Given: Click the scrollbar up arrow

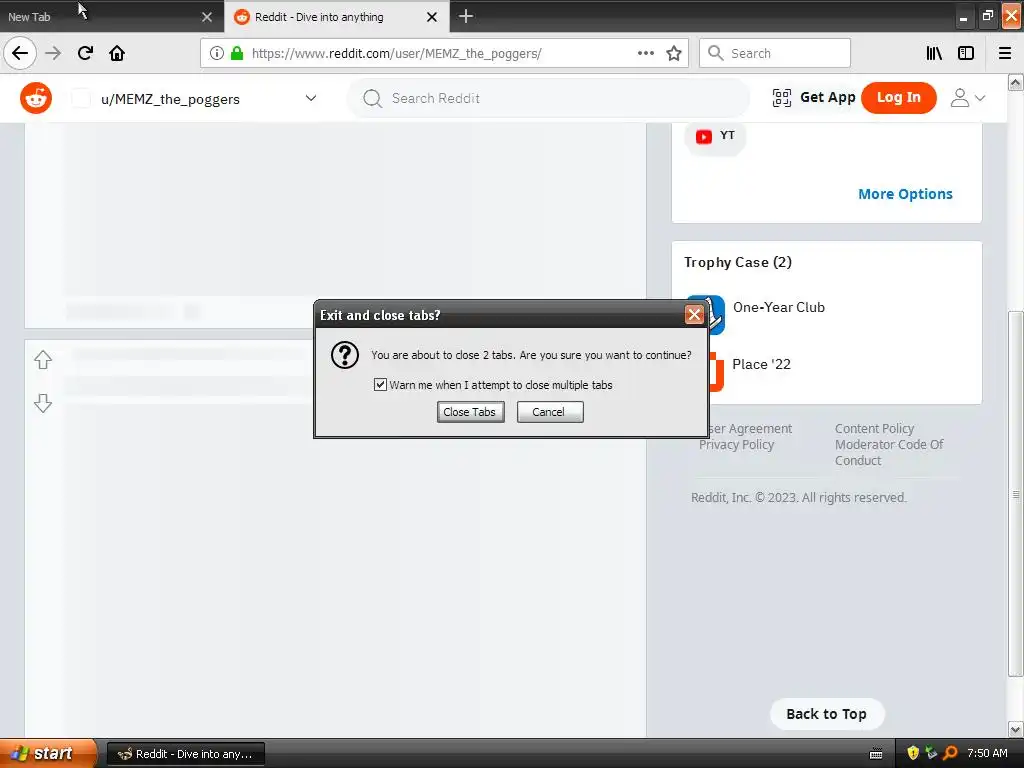Looking at the screenshot, I should pos(1015,82).
